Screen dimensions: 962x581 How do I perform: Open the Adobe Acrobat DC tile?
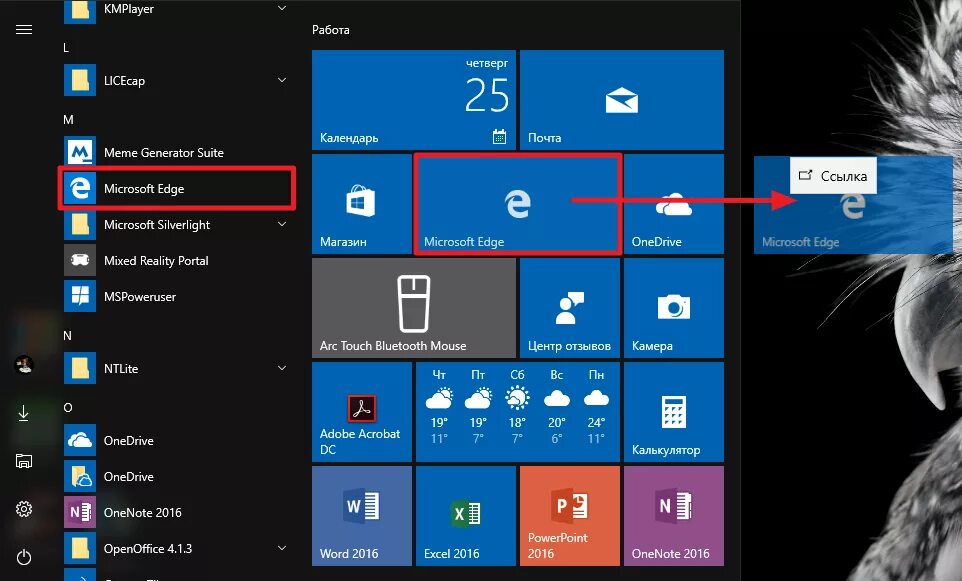pos(362,412)
